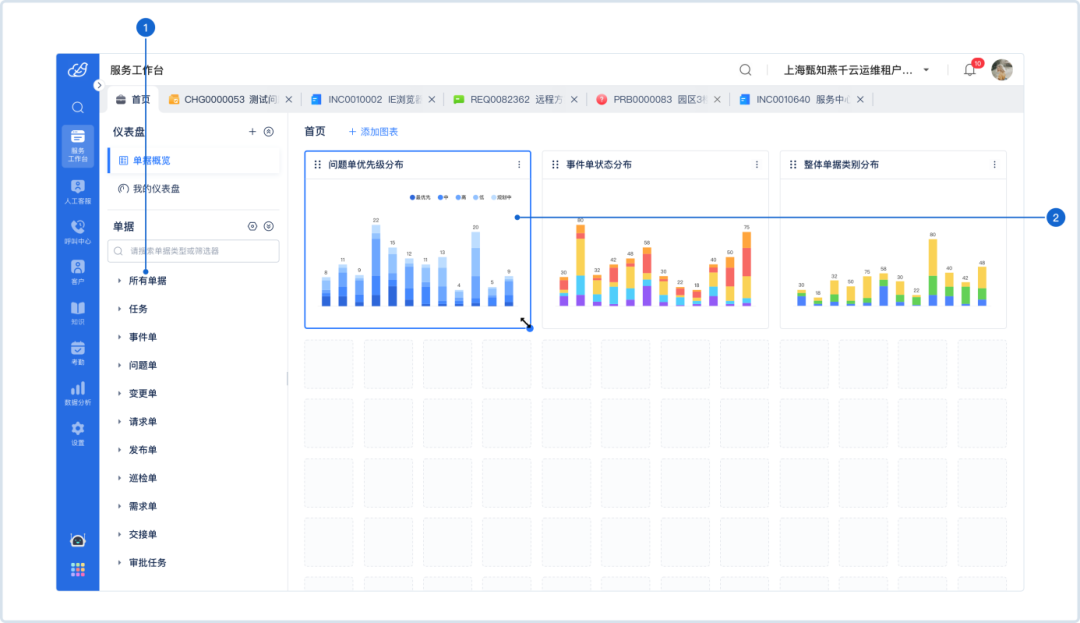Open 知识 module in the sidebar
Viewport: 1080px width, 623px height.
pos(78,313)
